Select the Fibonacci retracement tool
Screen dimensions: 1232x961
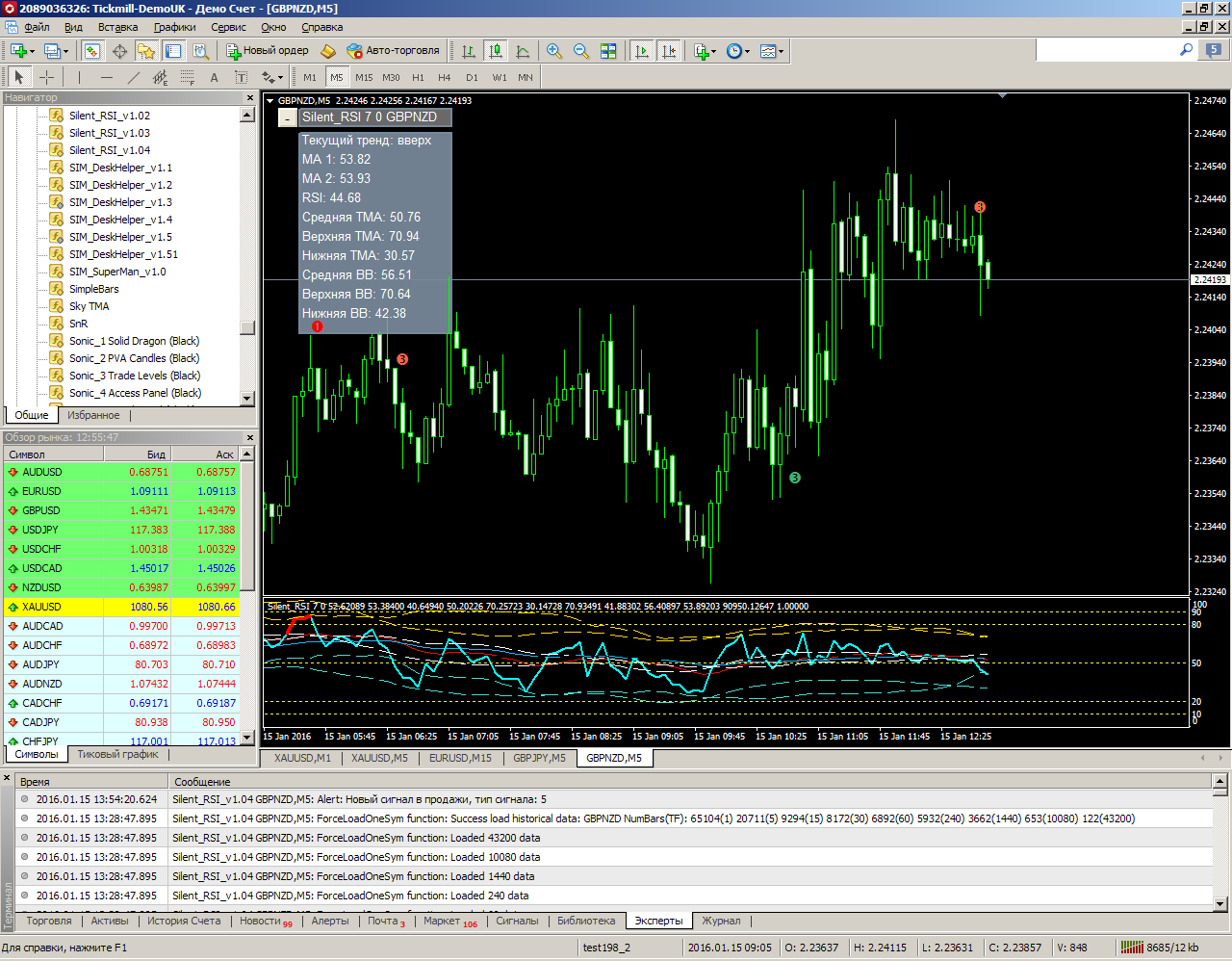[187, 77]
